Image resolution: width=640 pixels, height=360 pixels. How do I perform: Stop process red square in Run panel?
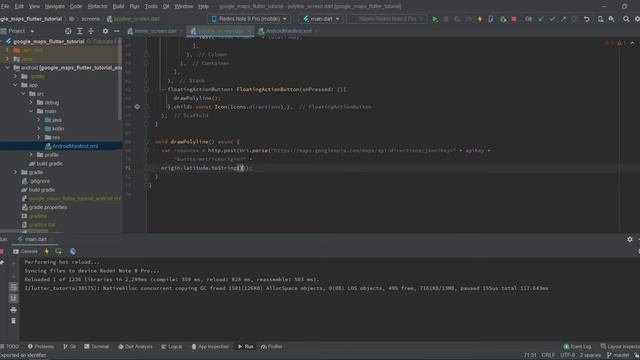click(2, 251)
